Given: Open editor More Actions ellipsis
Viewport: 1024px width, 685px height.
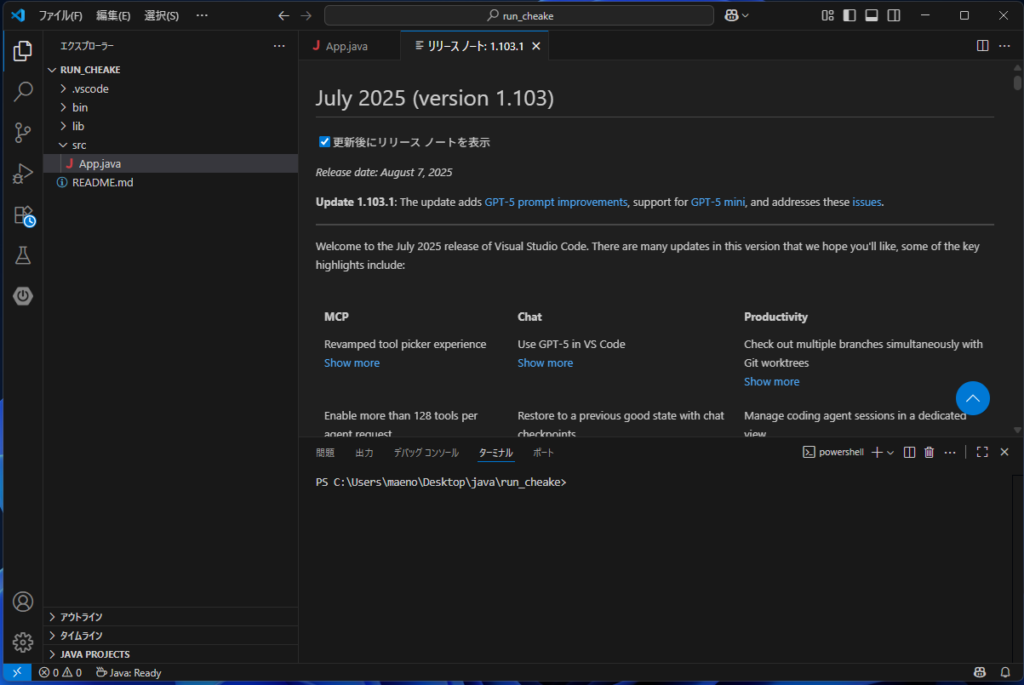Looking at the screenshot, I should [x=1004, y=46].
